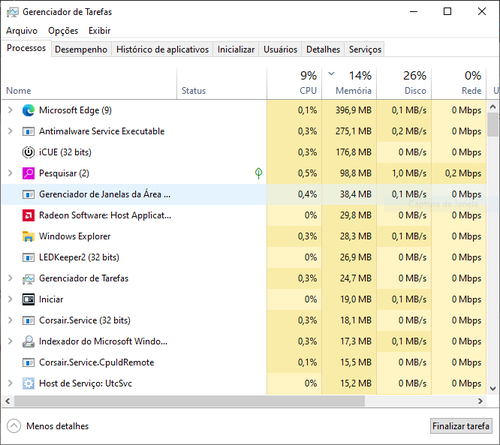Expand the Corsair.Service process tree
Image resolution: width=500 pixels, height=445 pixels.
pos(10,320)
